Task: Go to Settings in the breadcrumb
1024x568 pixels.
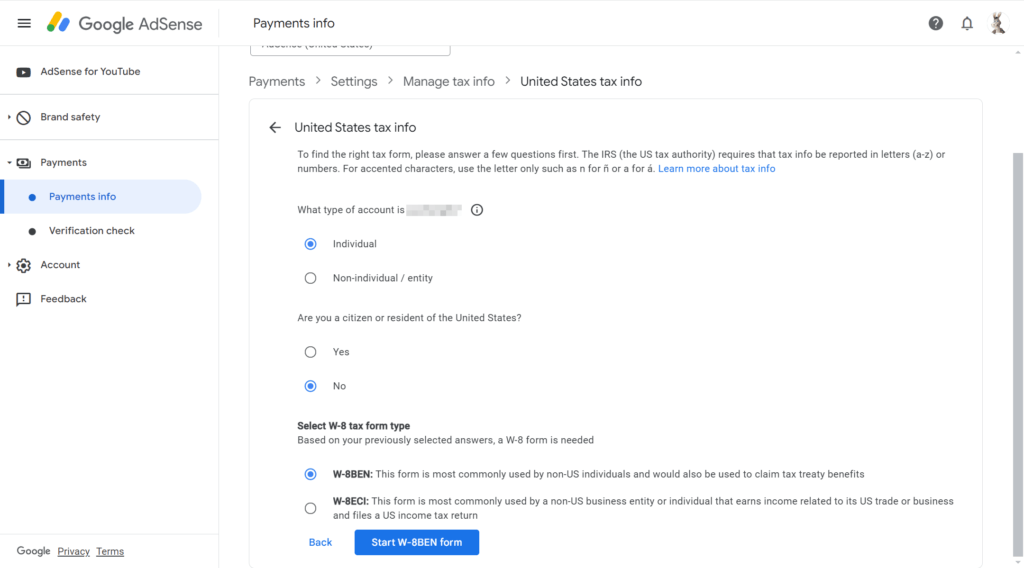Action: pyautogui.click(x=354, y=82)
